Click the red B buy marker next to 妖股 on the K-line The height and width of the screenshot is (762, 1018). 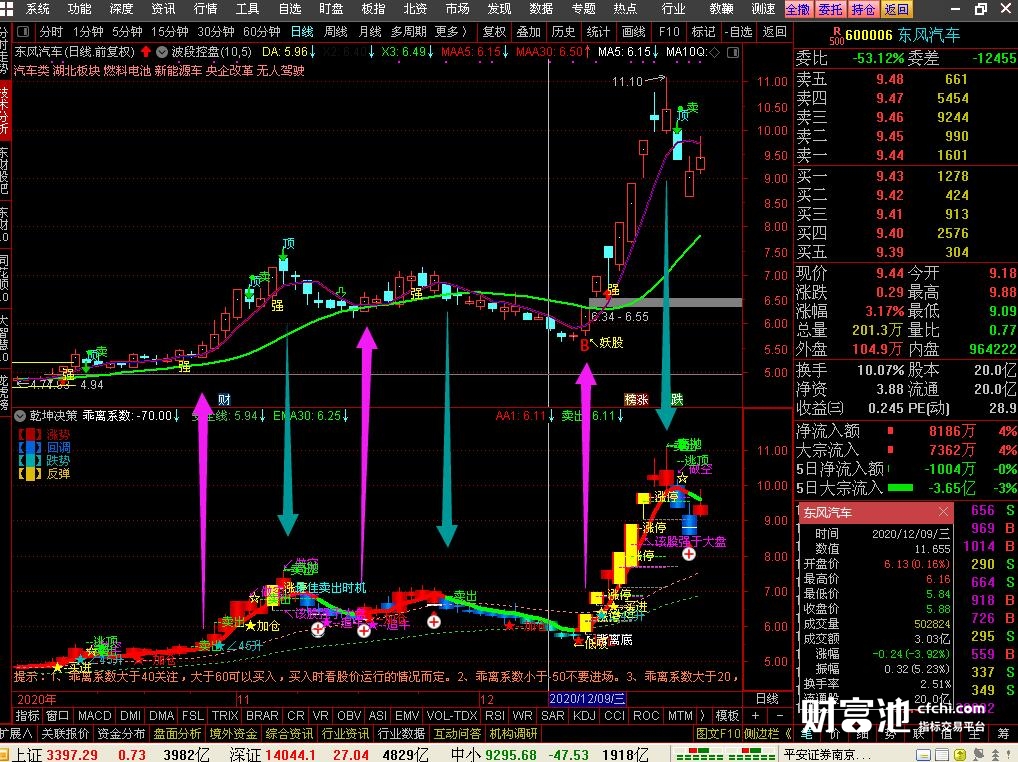click(x=584, y=345)
